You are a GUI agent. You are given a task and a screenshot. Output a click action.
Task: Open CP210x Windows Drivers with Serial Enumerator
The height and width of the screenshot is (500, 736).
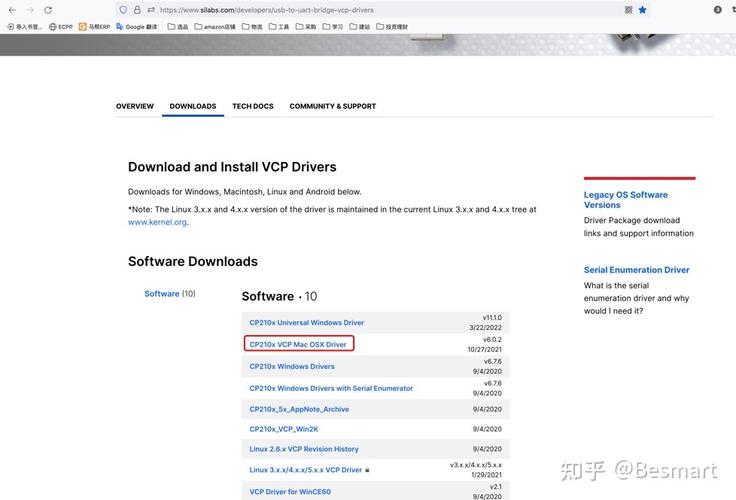pyautogui.click(x=331, y=388)
